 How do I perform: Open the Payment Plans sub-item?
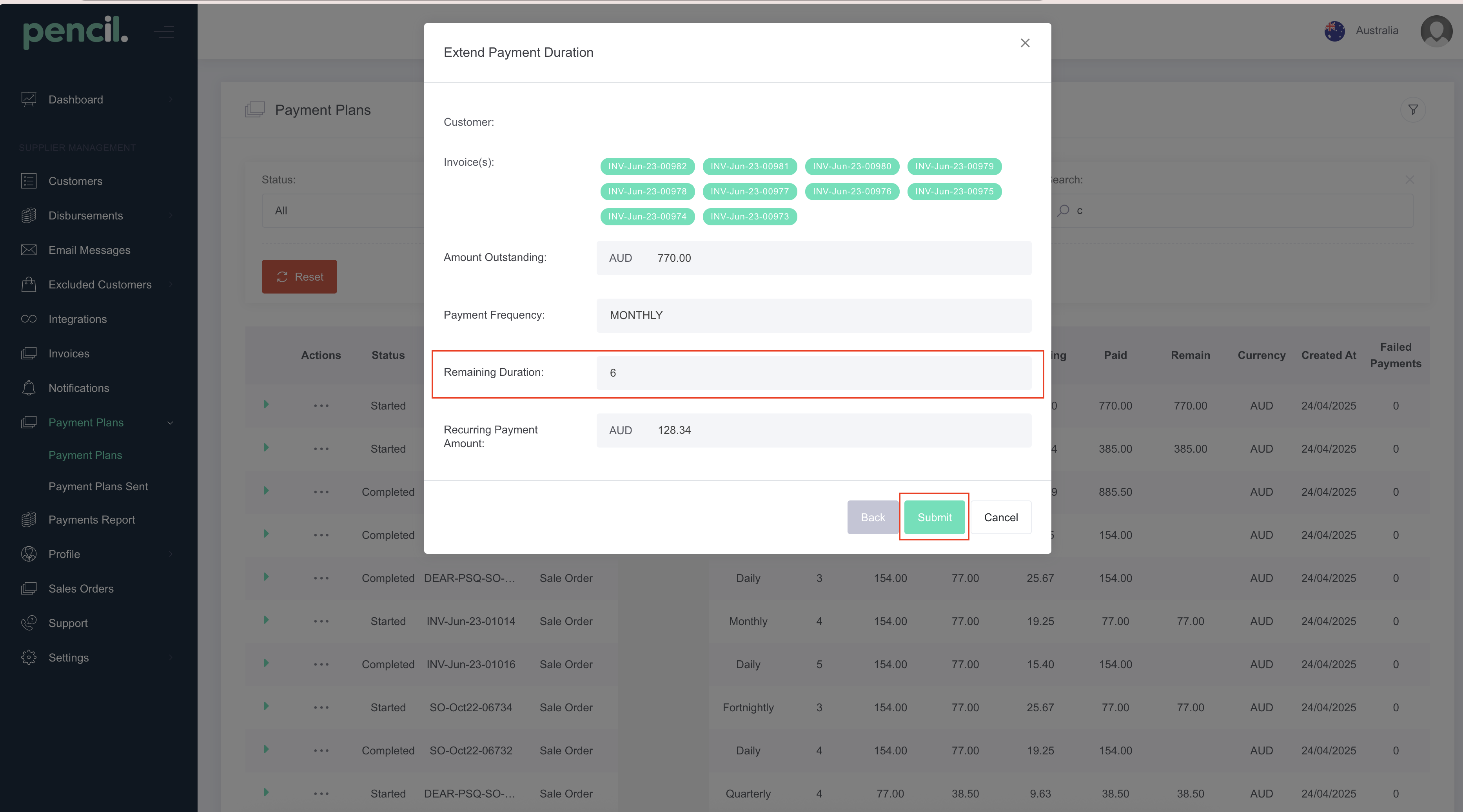coord(85,455)
